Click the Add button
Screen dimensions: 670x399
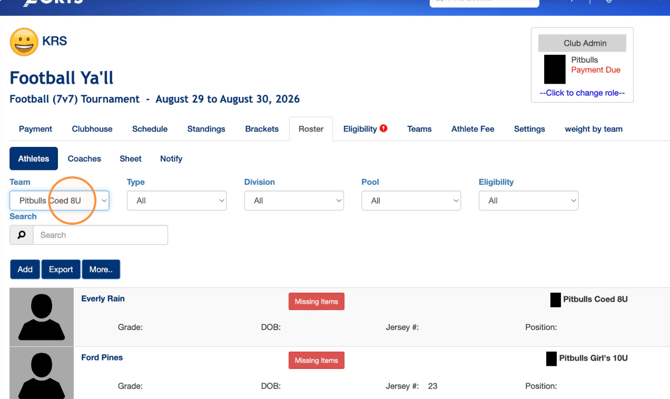point(25,269)
